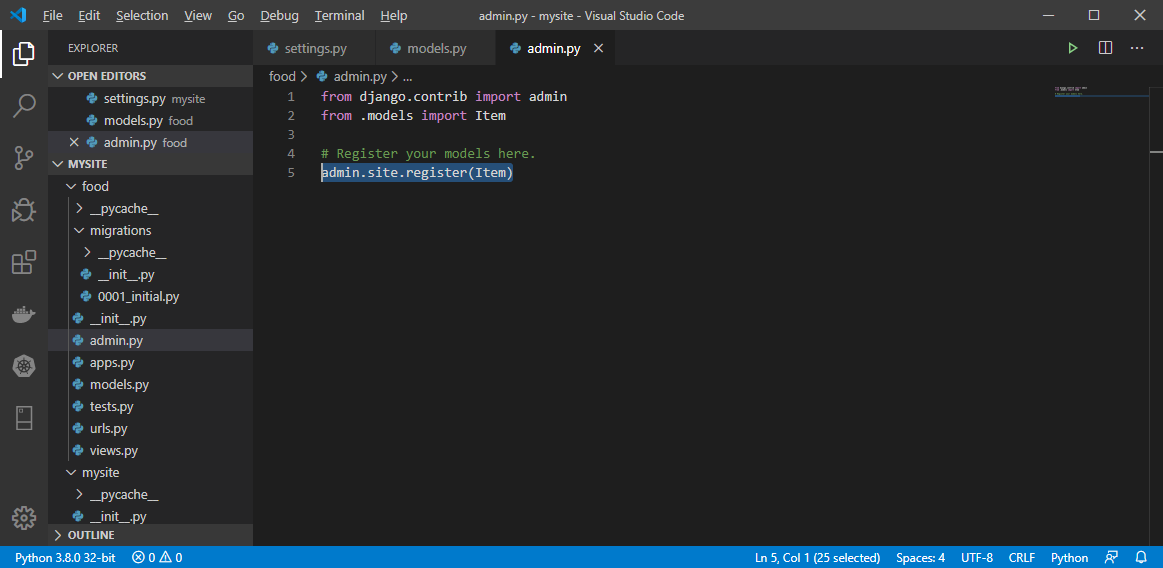Open the Selection menu

click(142, 16)
